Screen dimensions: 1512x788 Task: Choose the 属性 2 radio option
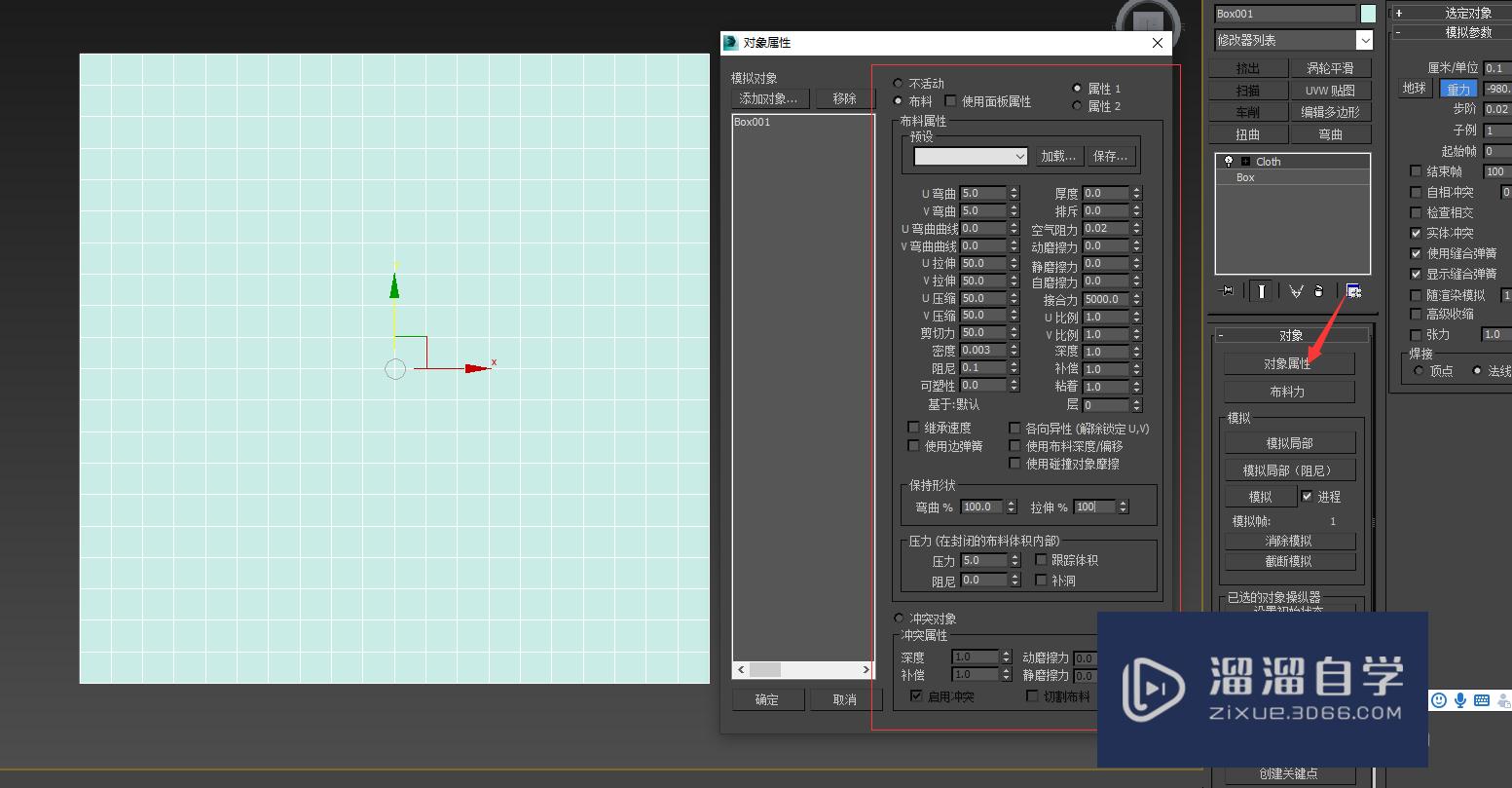tap(1077, 105)
